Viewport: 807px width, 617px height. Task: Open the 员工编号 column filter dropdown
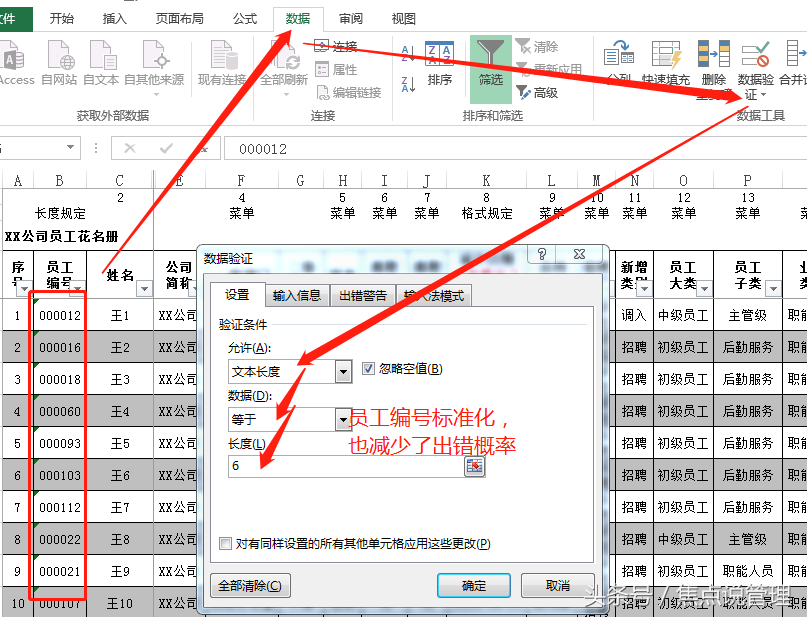coord(78,288)
